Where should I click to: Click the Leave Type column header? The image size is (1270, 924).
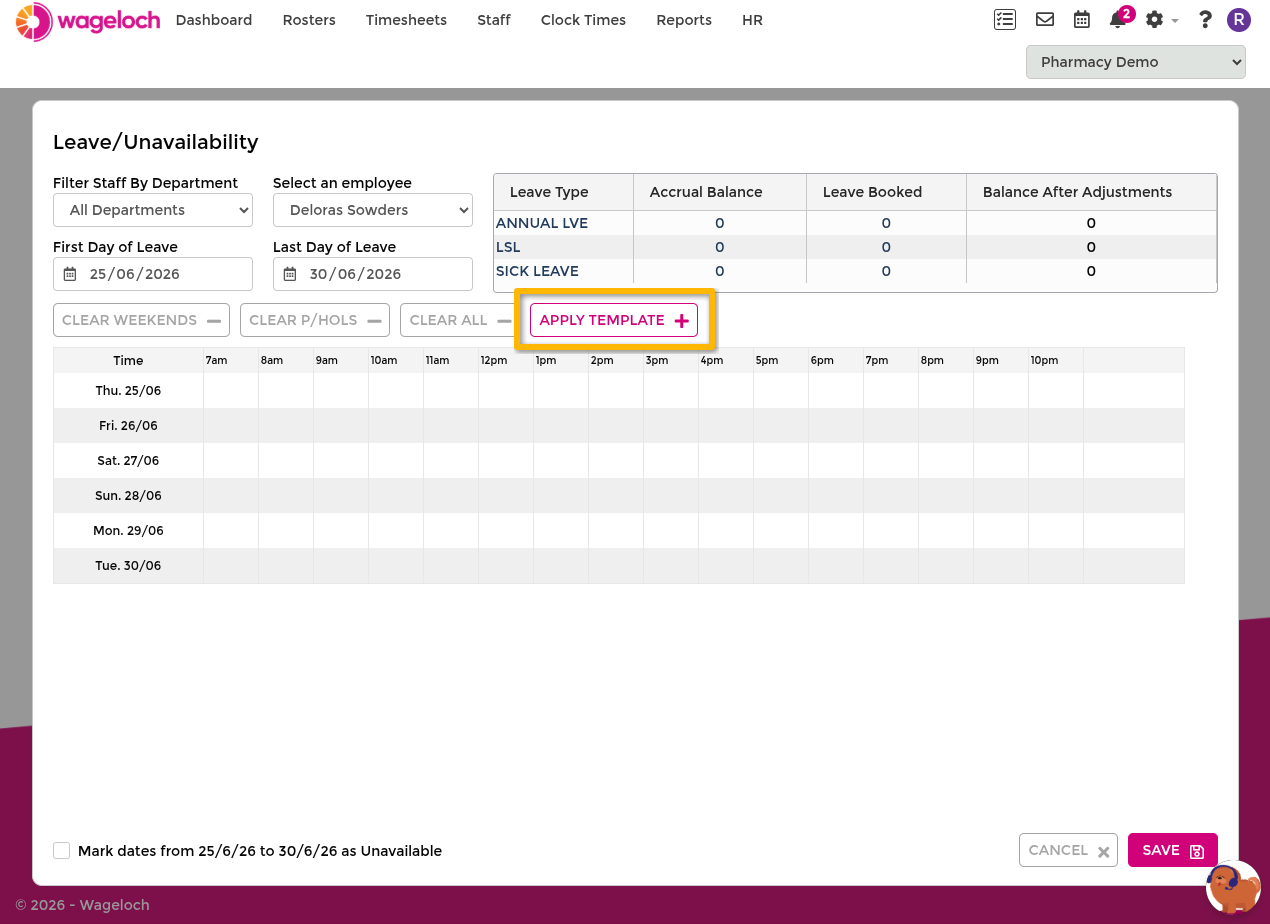(x=564, y=192)
